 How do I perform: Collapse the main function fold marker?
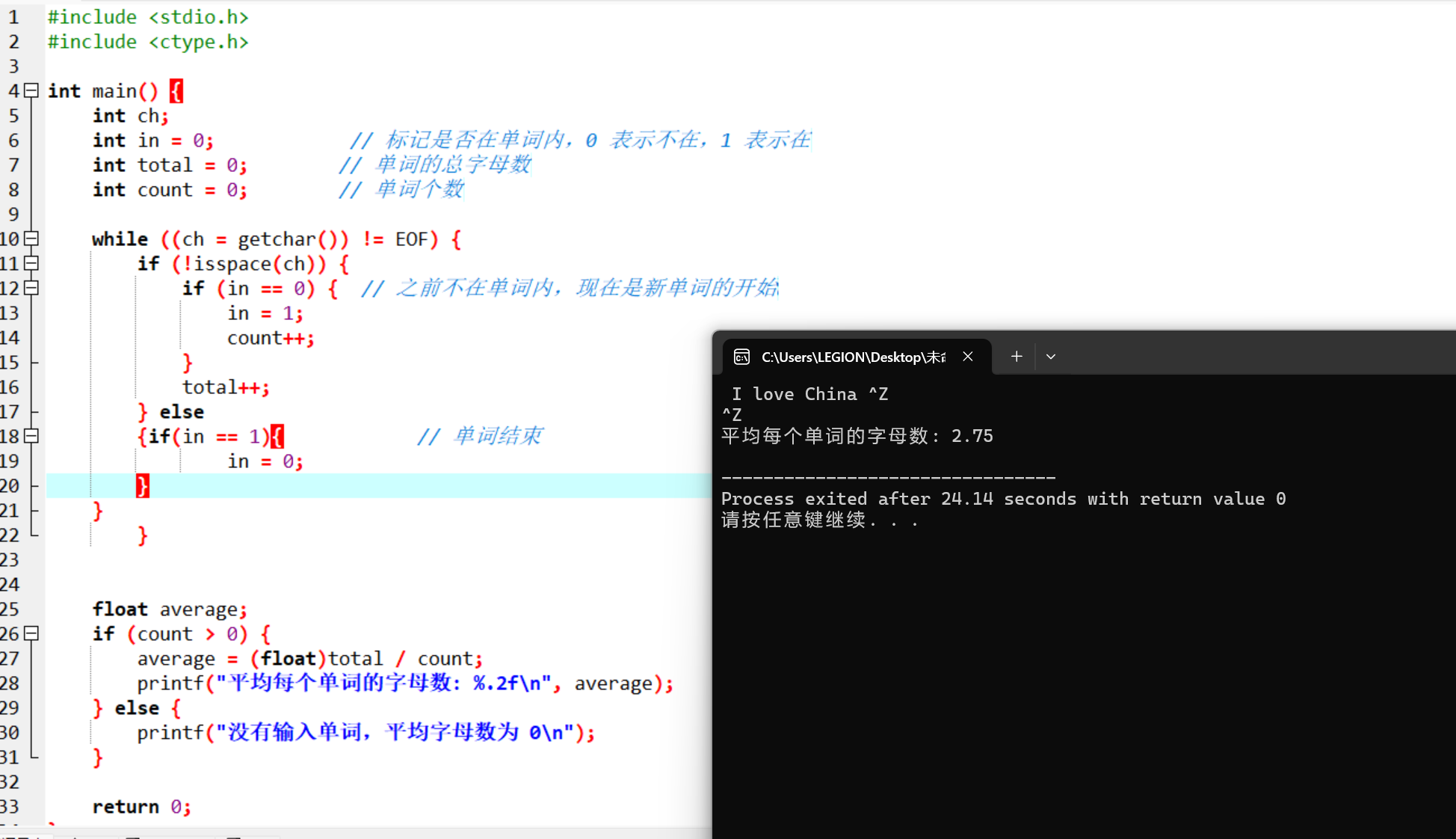(x=31, y=90)
